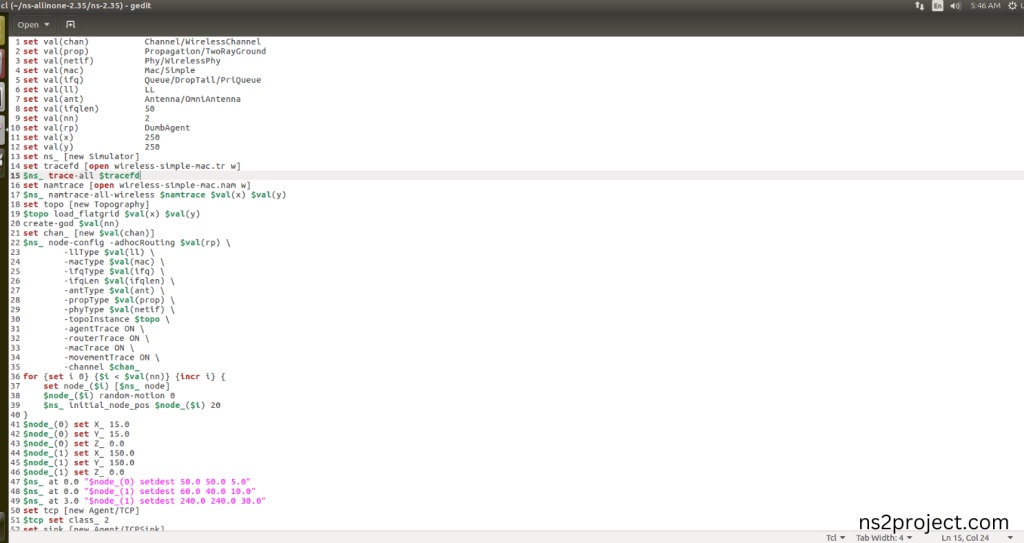Click the line 'create-god $val(nn)'
The height and width of the screenshot is (543, 1024).
tap(71, 223)
